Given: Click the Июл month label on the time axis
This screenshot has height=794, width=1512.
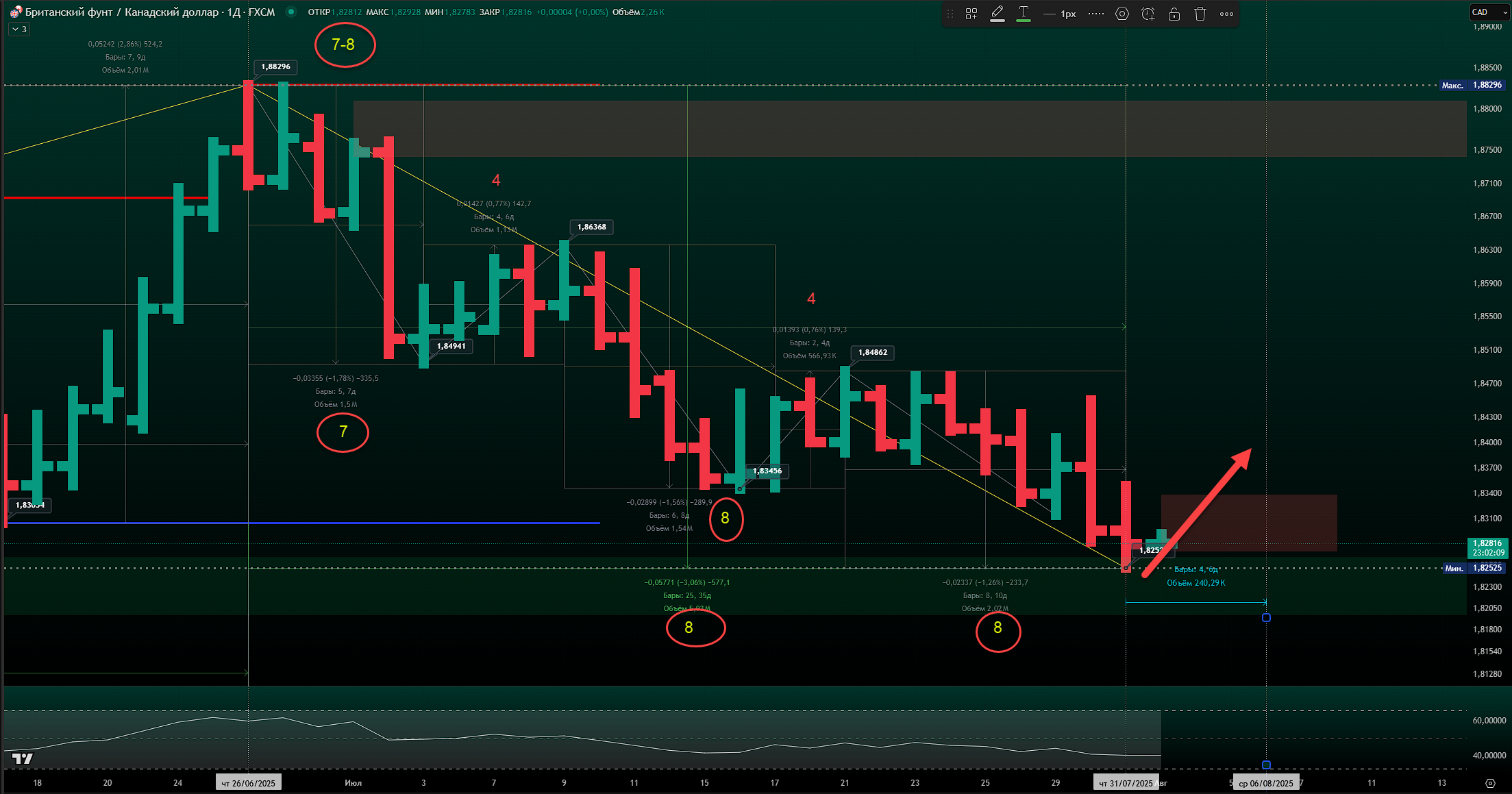Looking at the screenshot, I should (x=354, y=783).
